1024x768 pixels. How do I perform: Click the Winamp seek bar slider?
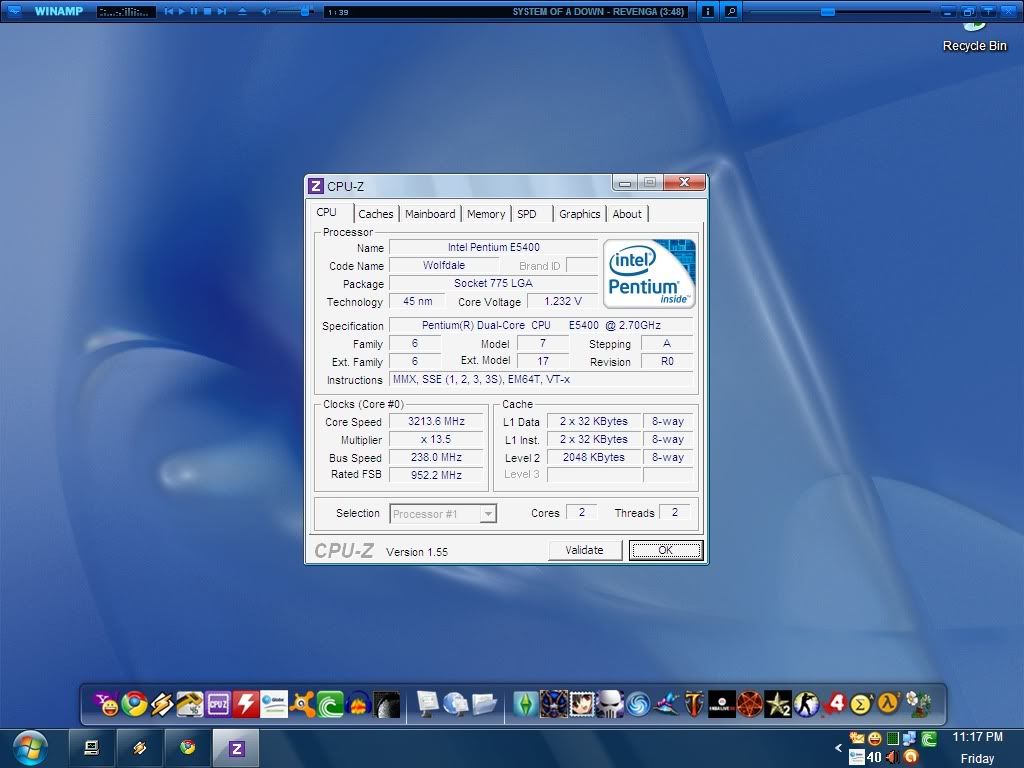pyautogui.click(x=827, y=12)
